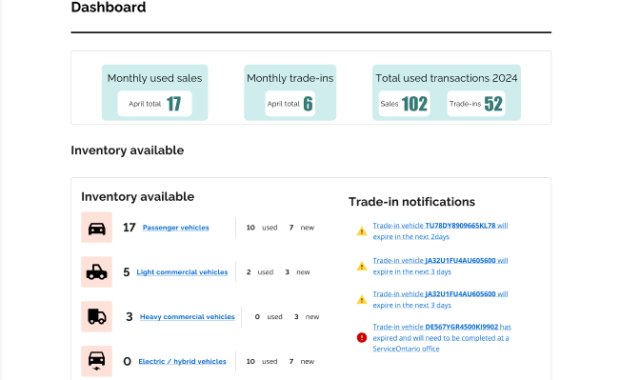Click the warning icon of the third trade-in notification
Screen dimensions: 620x380
coord(362,300)
